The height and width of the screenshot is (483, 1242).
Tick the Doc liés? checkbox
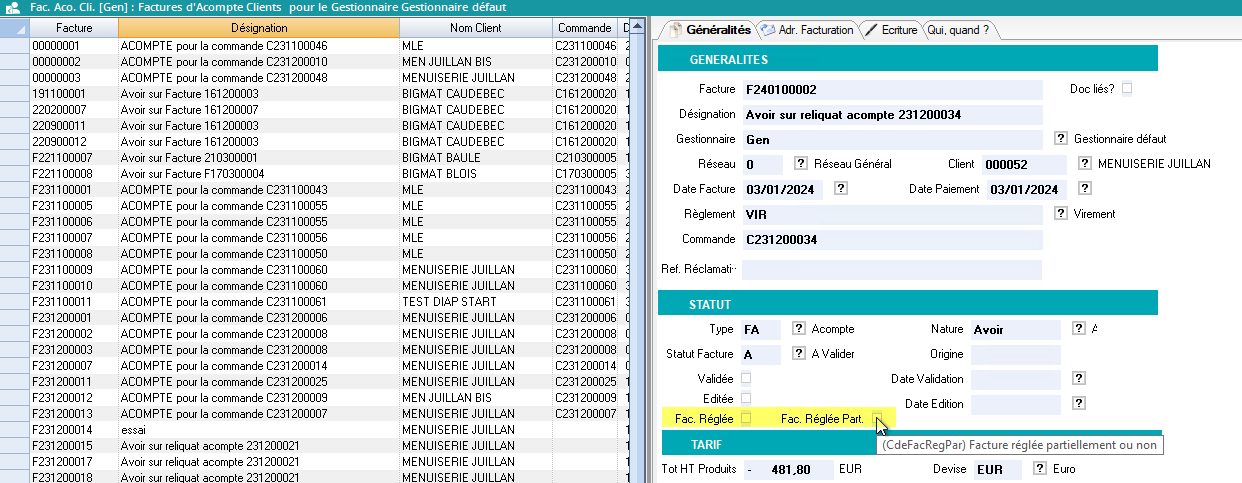point(1127,89)
